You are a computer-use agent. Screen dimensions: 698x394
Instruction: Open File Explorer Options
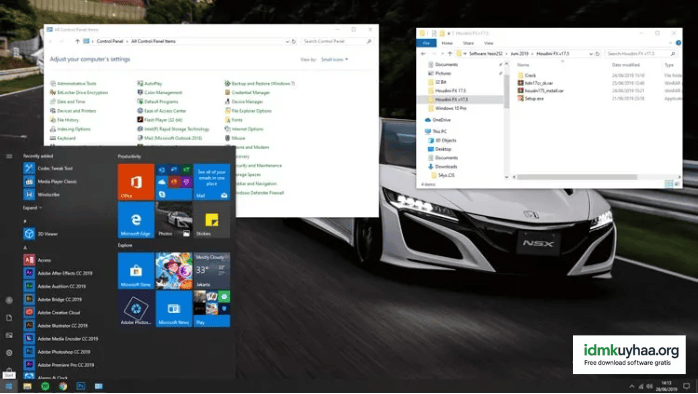pos(248,111)
